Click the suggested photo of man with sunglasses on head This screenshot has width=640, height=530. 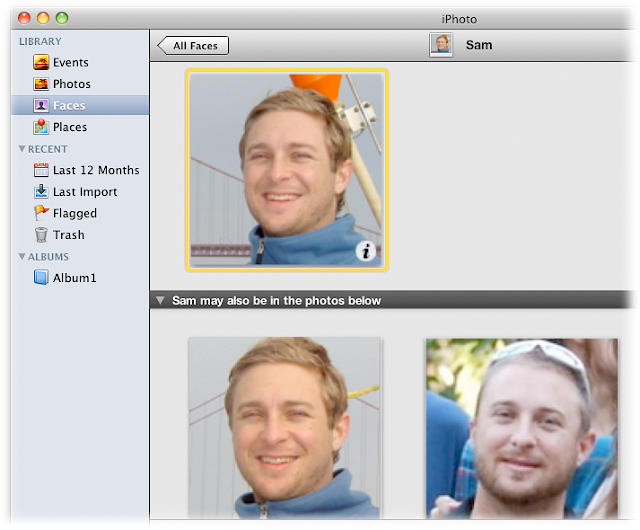coord(522,428)
